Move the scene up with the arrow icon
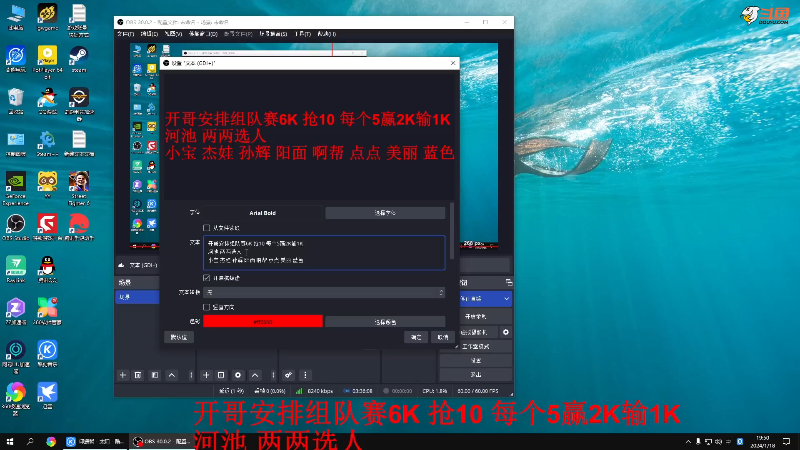Image resolution: width=800 pixels, height=450 pixels. pos(172,375)
